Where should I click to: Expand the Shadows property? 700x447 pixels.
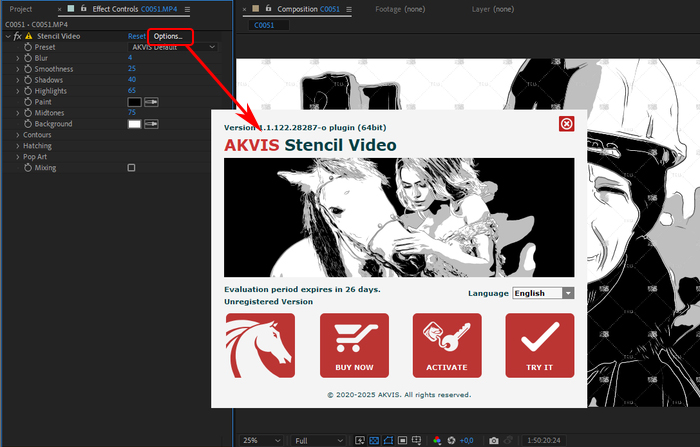[x=17, y=80]
